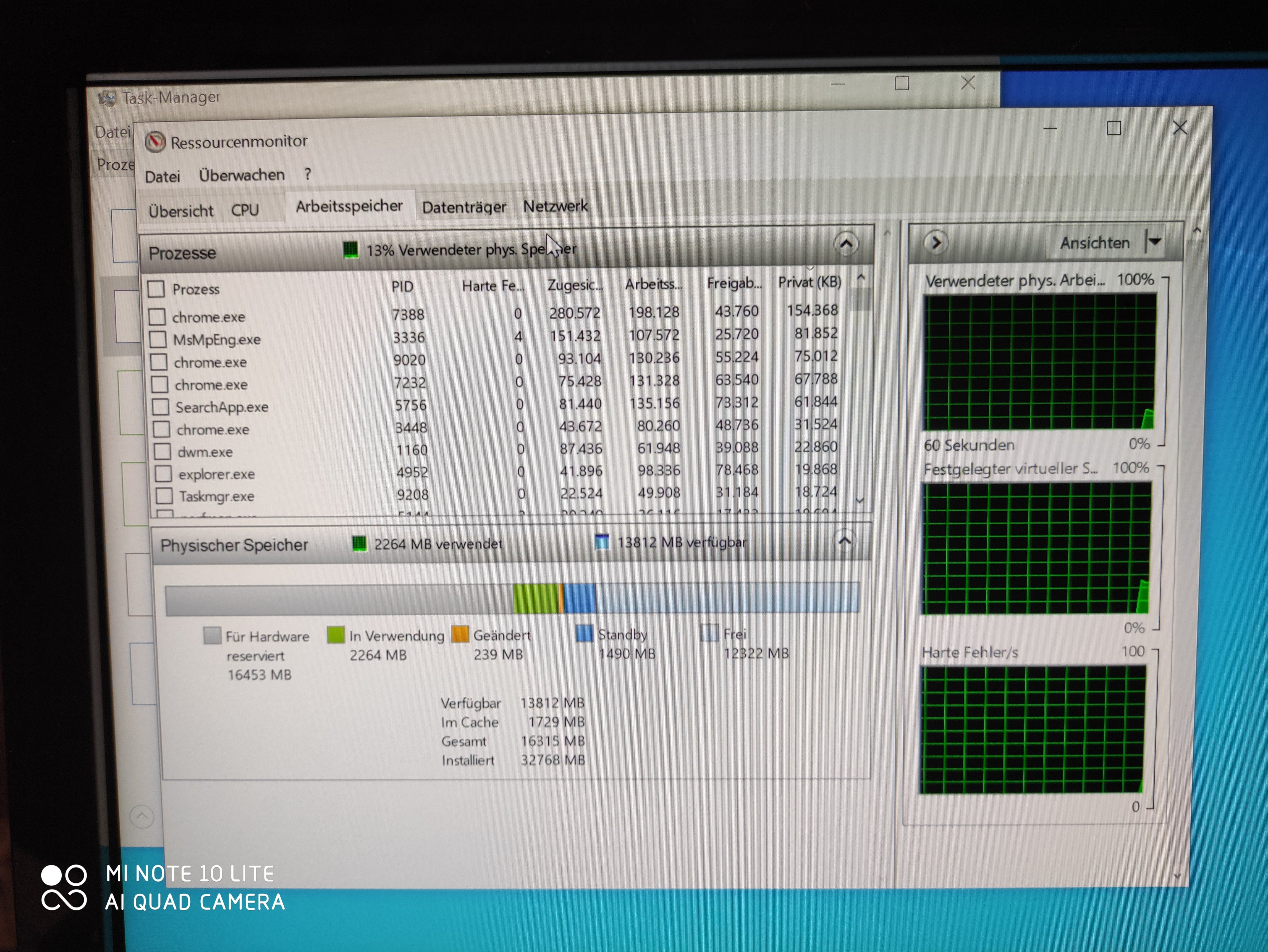Click the 'Geändert' orange legend square
The width and height of the screenshot is (1268, 952).
(460, 634)
